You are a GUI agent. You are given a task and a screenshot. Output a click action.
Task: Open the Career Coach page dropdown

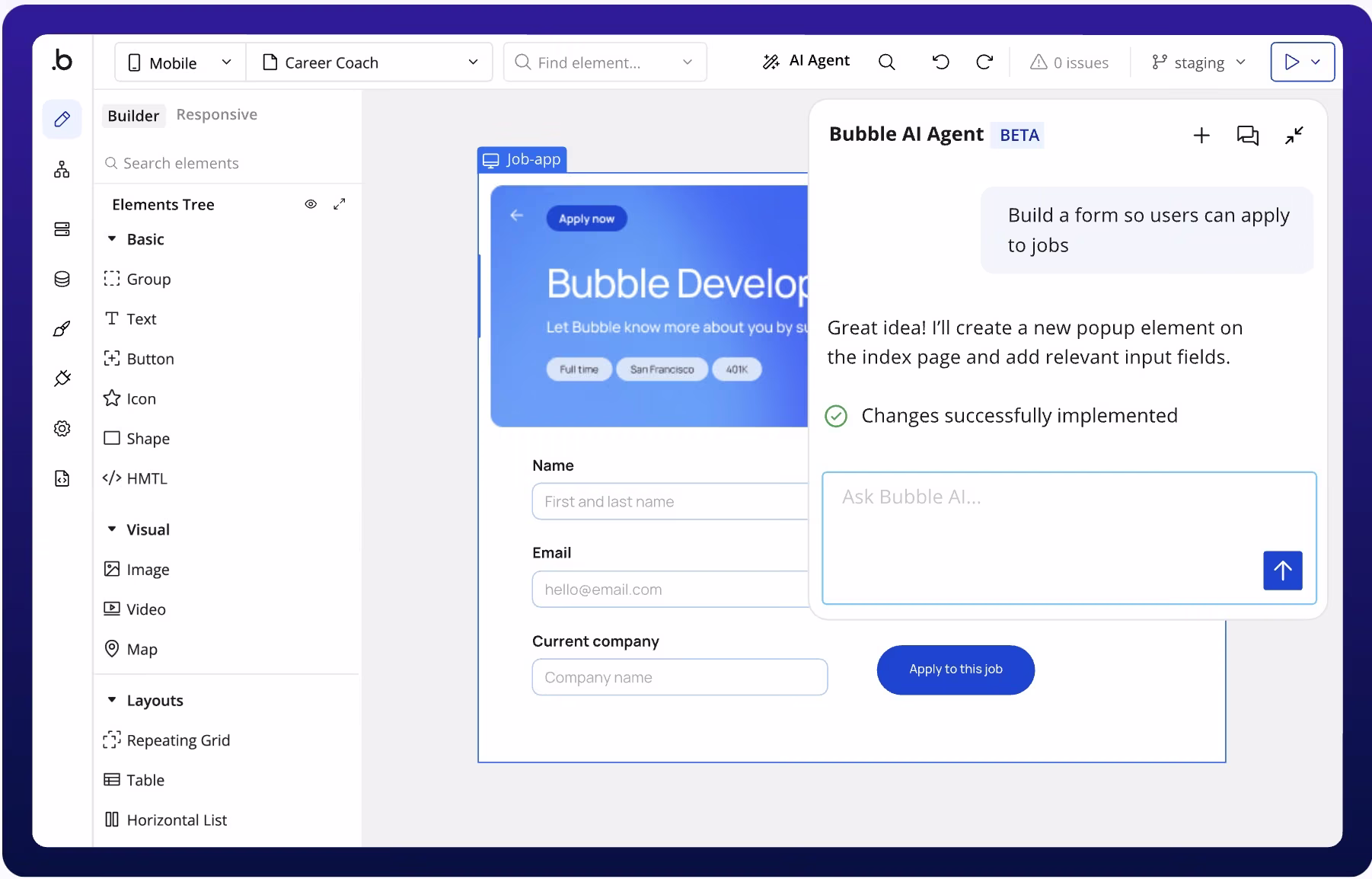click(x=369, y=62)
